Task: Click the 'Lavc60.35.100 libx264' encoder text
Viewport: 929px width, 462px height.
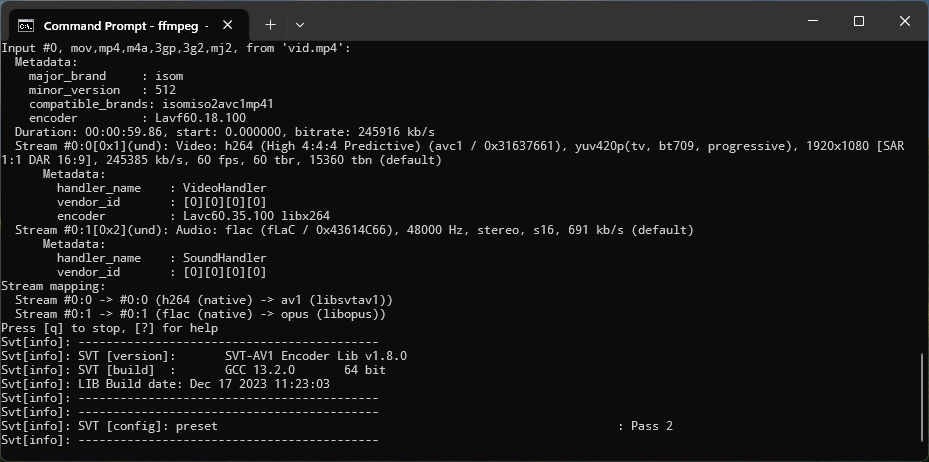Action: pyautogui.click(x=256, y=216)
